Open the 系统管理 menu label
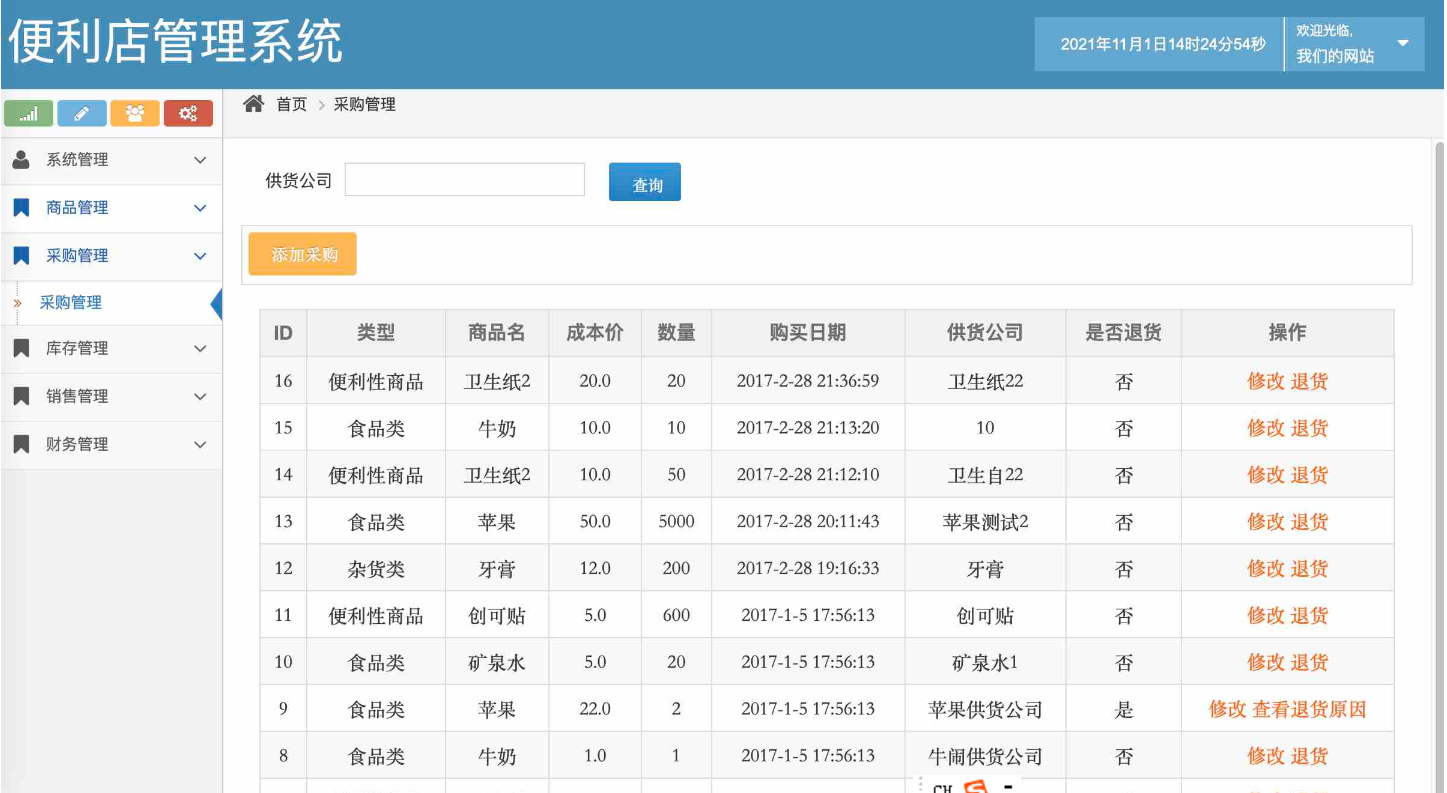Viewport: 1447px width, 793px height. 77,159
